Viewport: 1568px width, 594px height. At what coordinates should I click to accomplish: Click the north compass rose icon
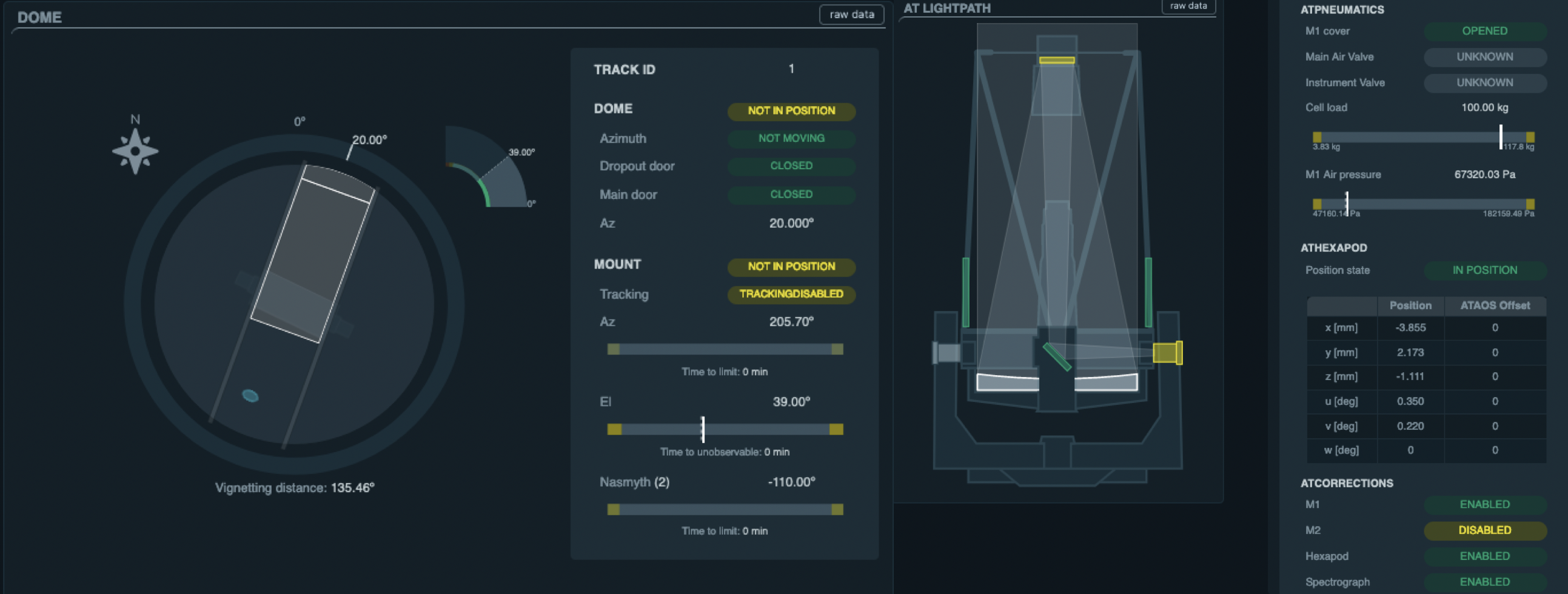135,151
